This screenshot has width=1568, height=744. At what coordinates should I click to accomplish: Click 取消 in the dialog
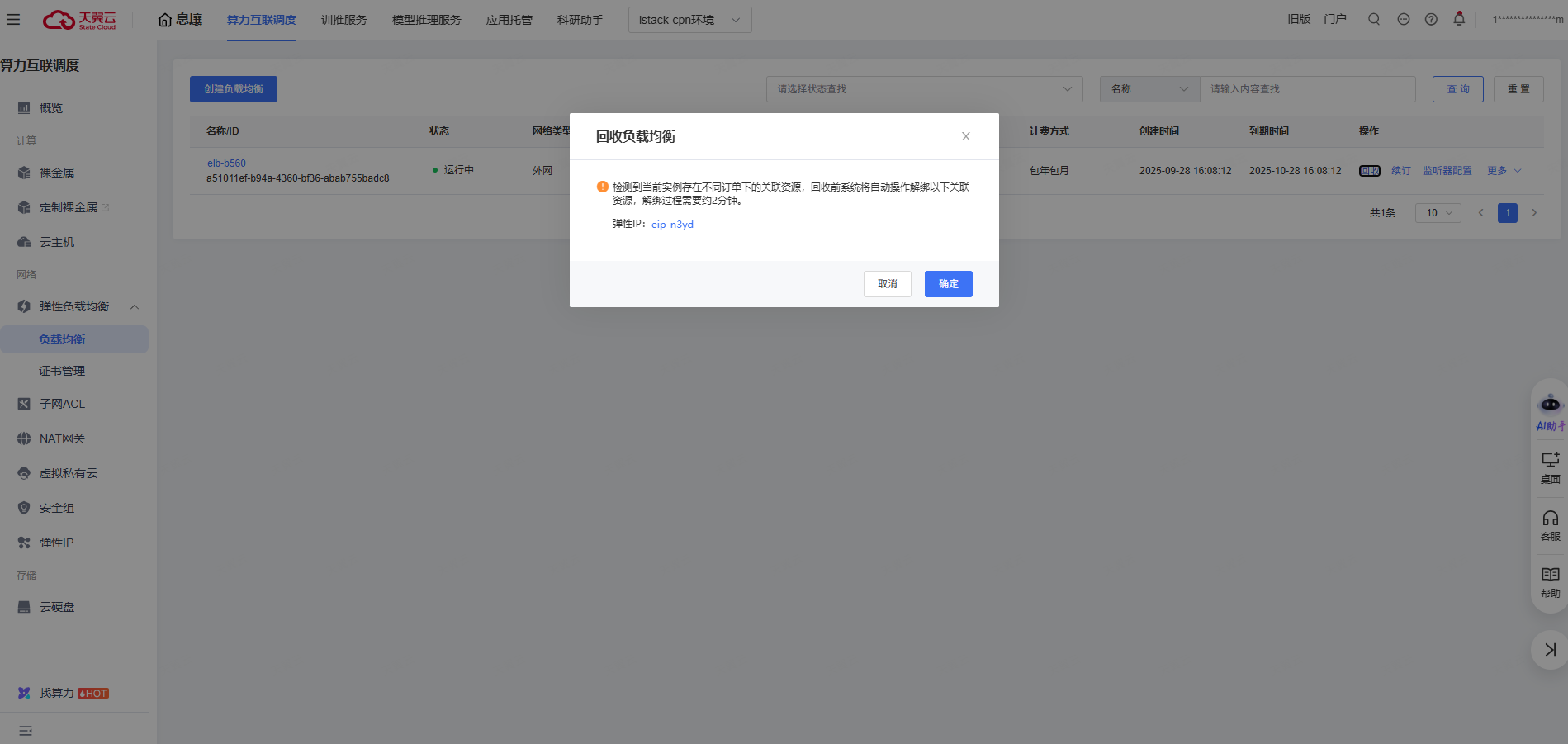point(888,284)
